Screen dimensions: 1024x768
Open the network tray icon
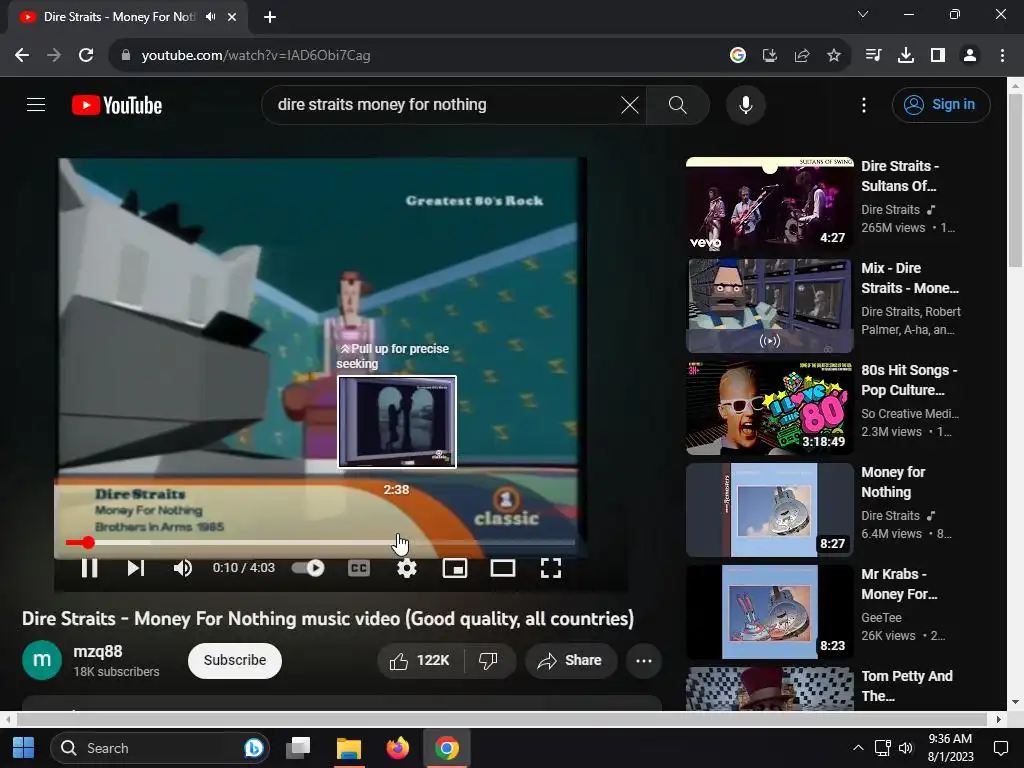tap(883, 748)
